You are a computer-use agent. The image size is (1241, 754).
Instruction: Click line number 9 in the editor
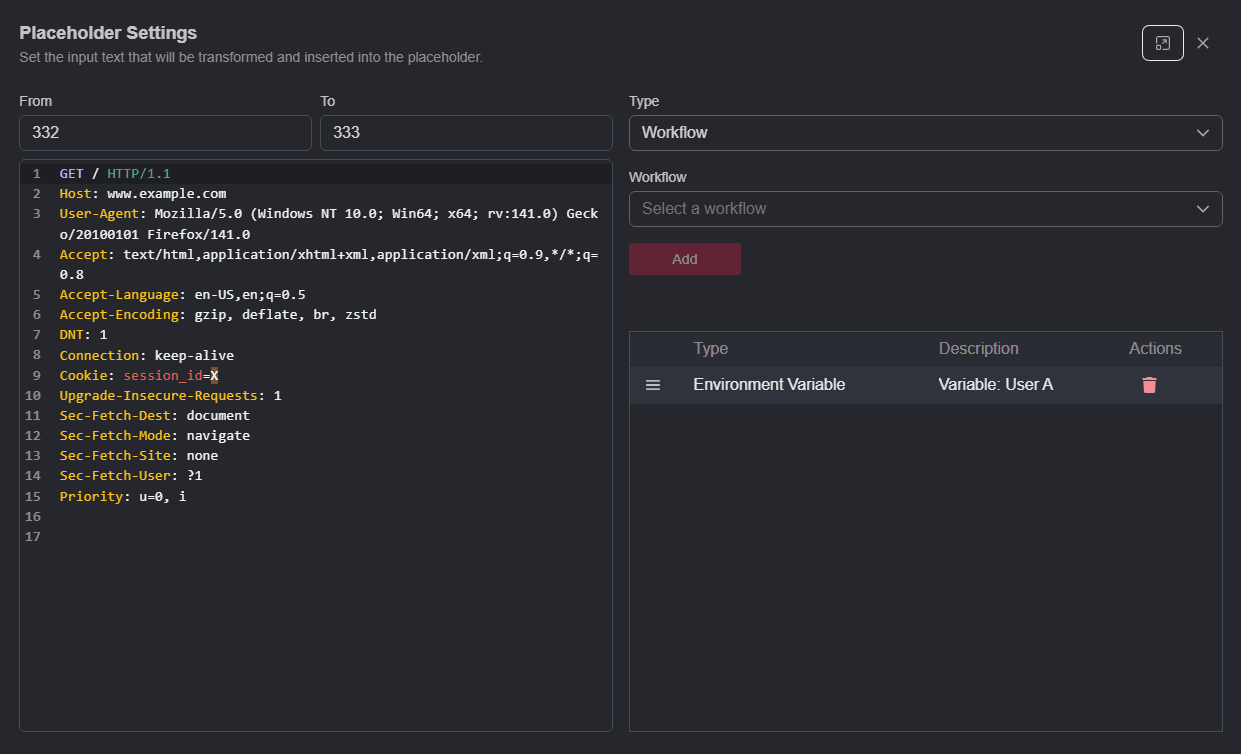36,375
